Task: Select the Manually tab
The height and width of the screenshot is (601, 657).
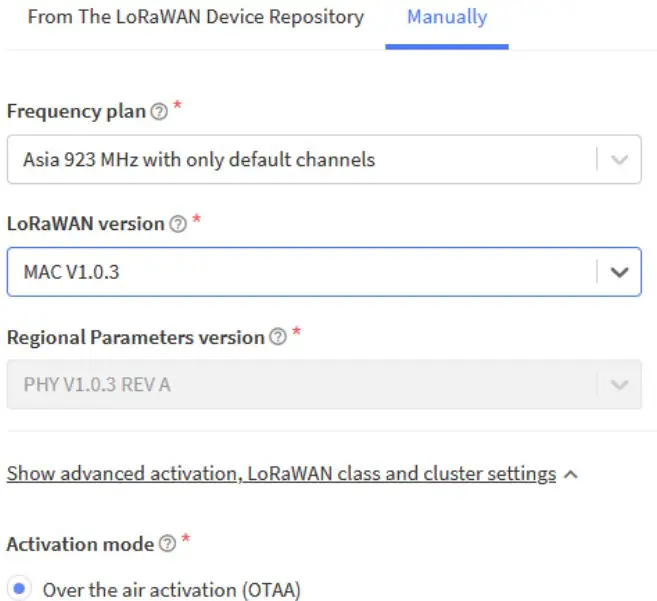Action: 447,18
